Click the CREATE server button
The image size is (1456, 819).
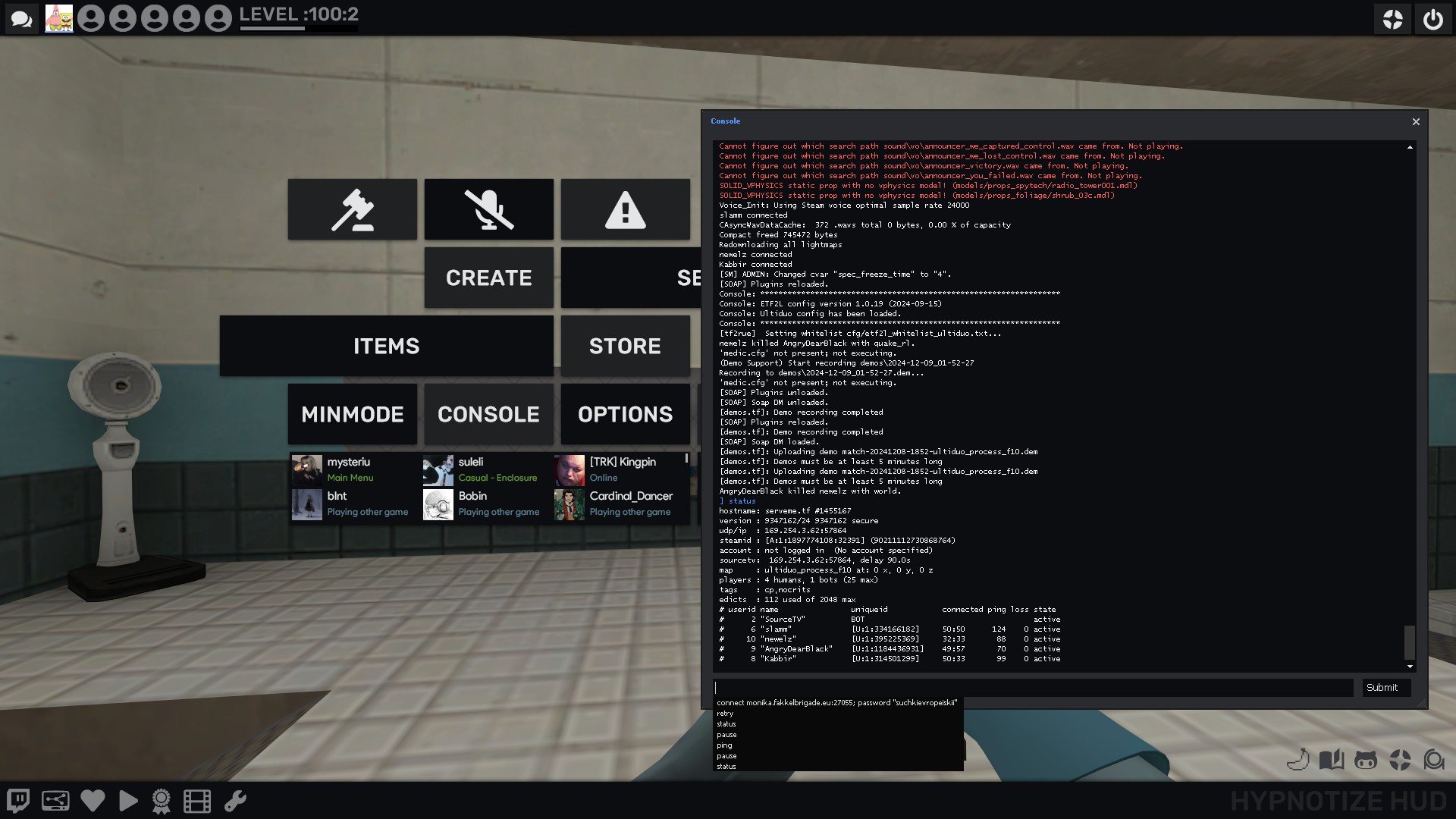coord(489,278)
